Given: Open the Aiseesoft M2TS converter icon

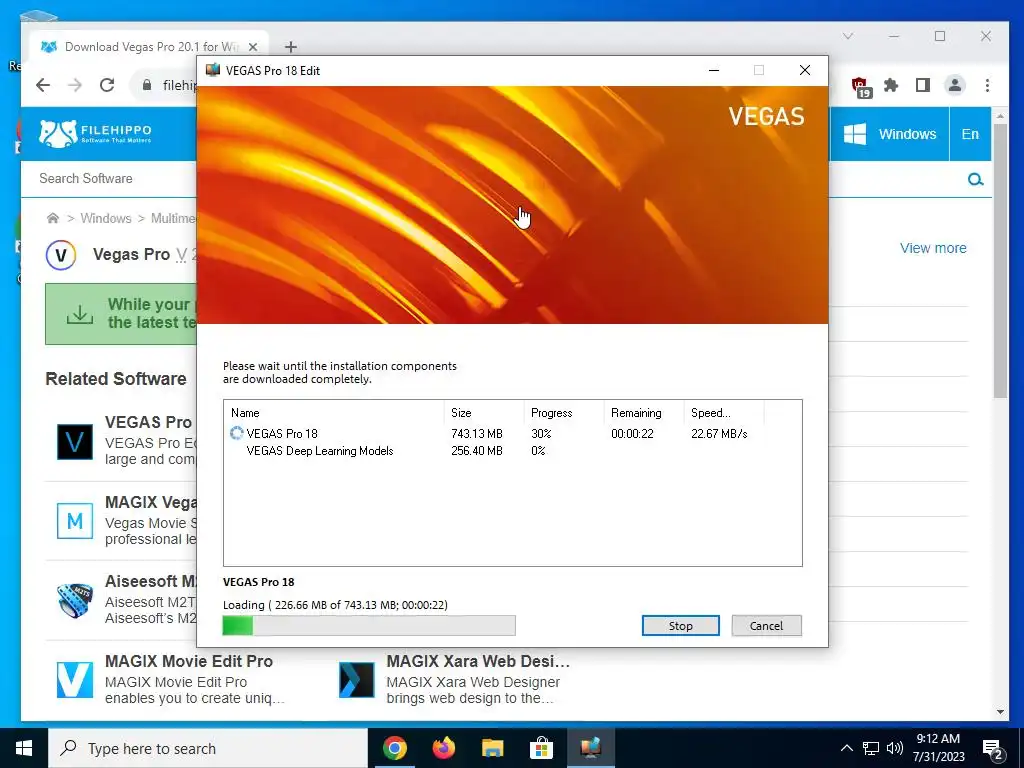Looking at the screenshot, I should [74, 600].
